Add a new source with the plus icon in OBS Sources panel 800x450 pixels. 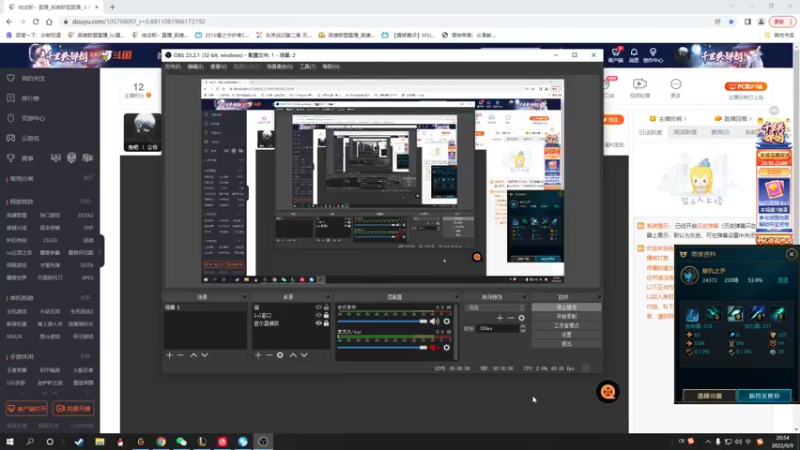pyautogui.click(x=258, y=355)
